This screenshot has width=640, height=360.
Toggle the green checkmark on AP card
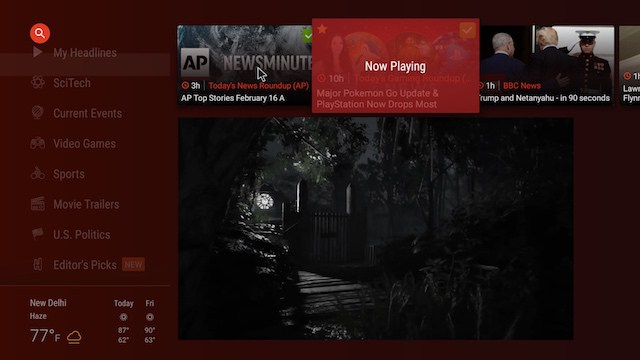tap(307, 36)
